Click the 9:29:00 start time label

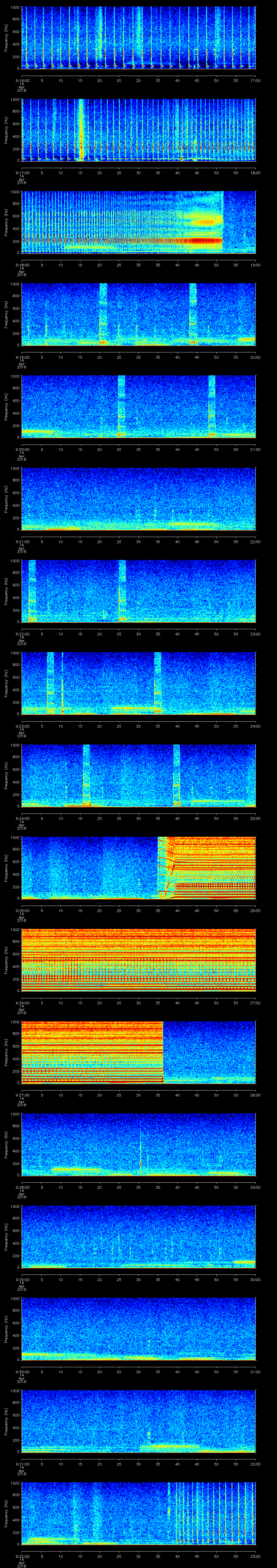click(x=21, y=1279)
